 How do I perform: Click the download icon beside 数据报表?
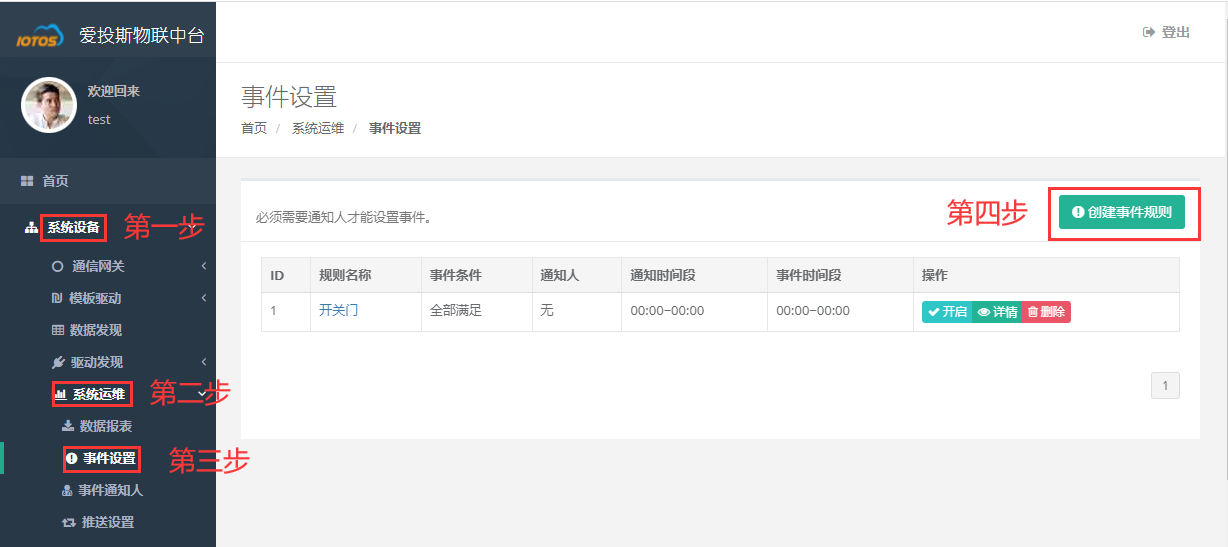pyautogui.click(x=68, y=426)
